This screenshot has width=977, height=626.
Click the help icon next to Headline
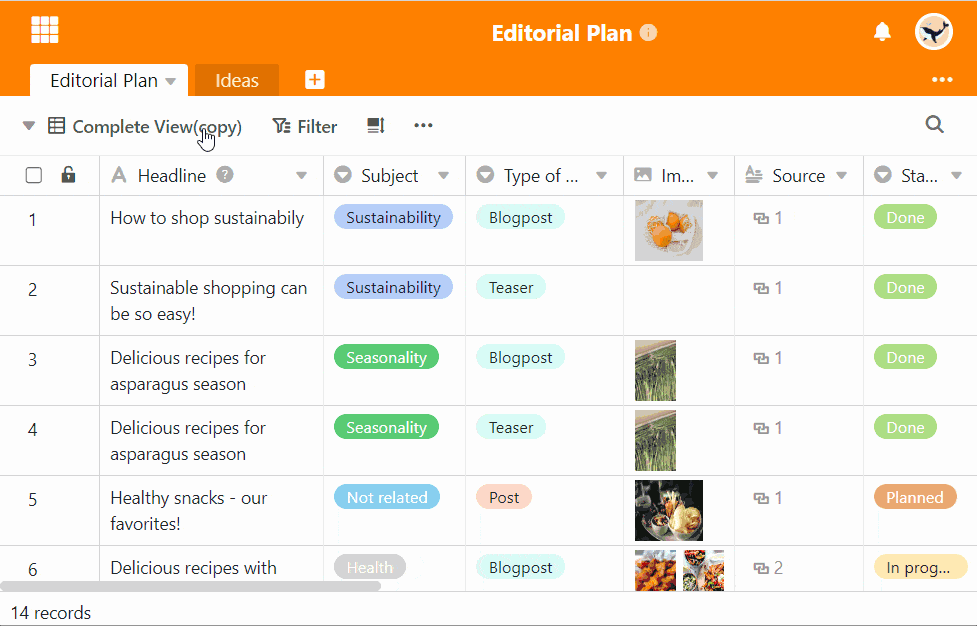(x=225, y=175)
